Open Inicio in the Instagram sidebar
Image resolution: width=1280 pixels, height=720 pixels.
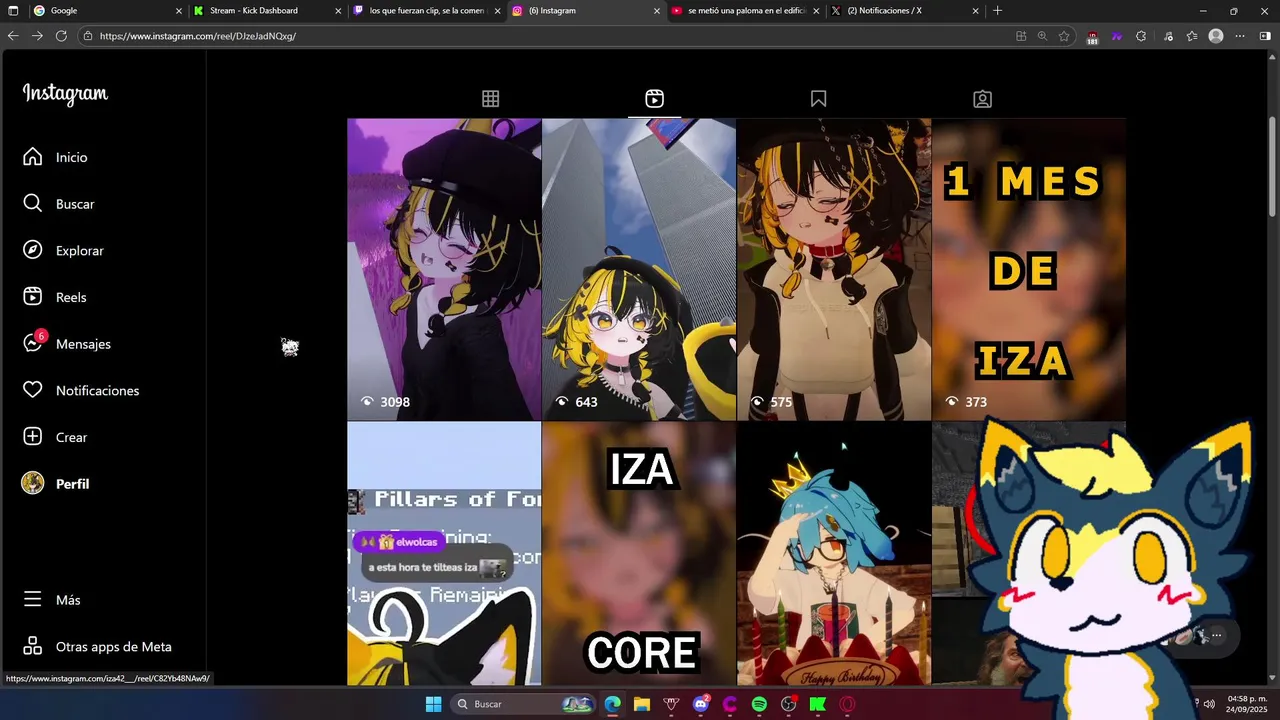55,157
